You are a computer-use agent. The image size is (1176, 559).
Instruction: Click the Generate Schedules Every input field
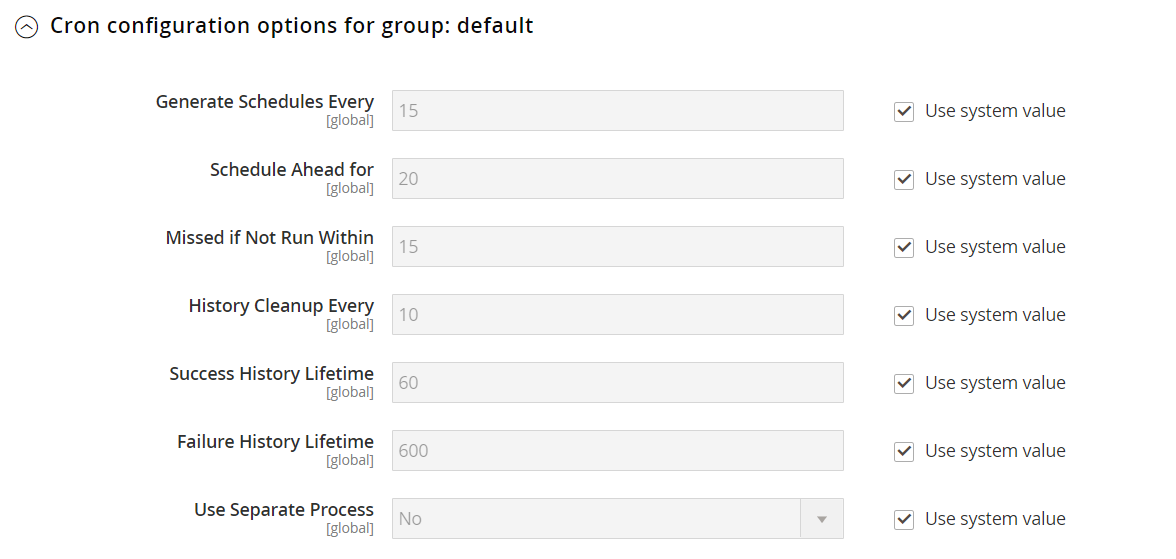tap(617, 111)
